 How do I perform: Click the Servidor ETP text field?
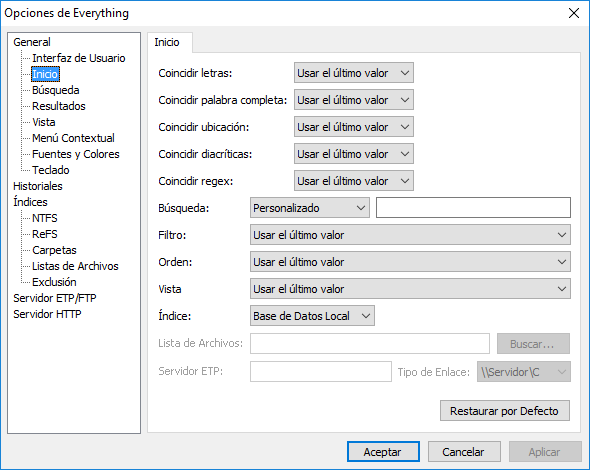point(321,372)
